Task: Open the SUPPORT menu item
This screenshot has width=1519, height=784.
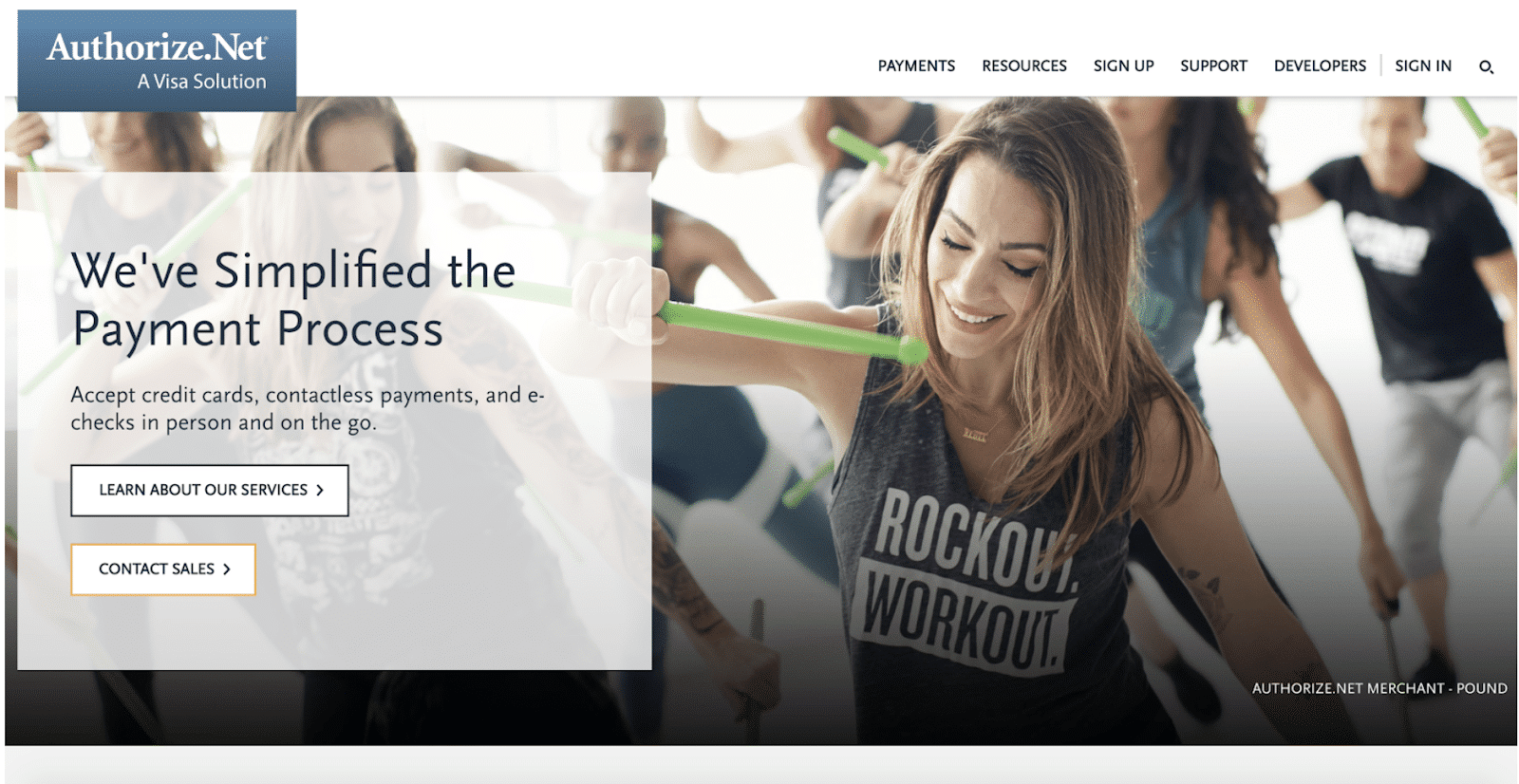Action: point(1213,65)
